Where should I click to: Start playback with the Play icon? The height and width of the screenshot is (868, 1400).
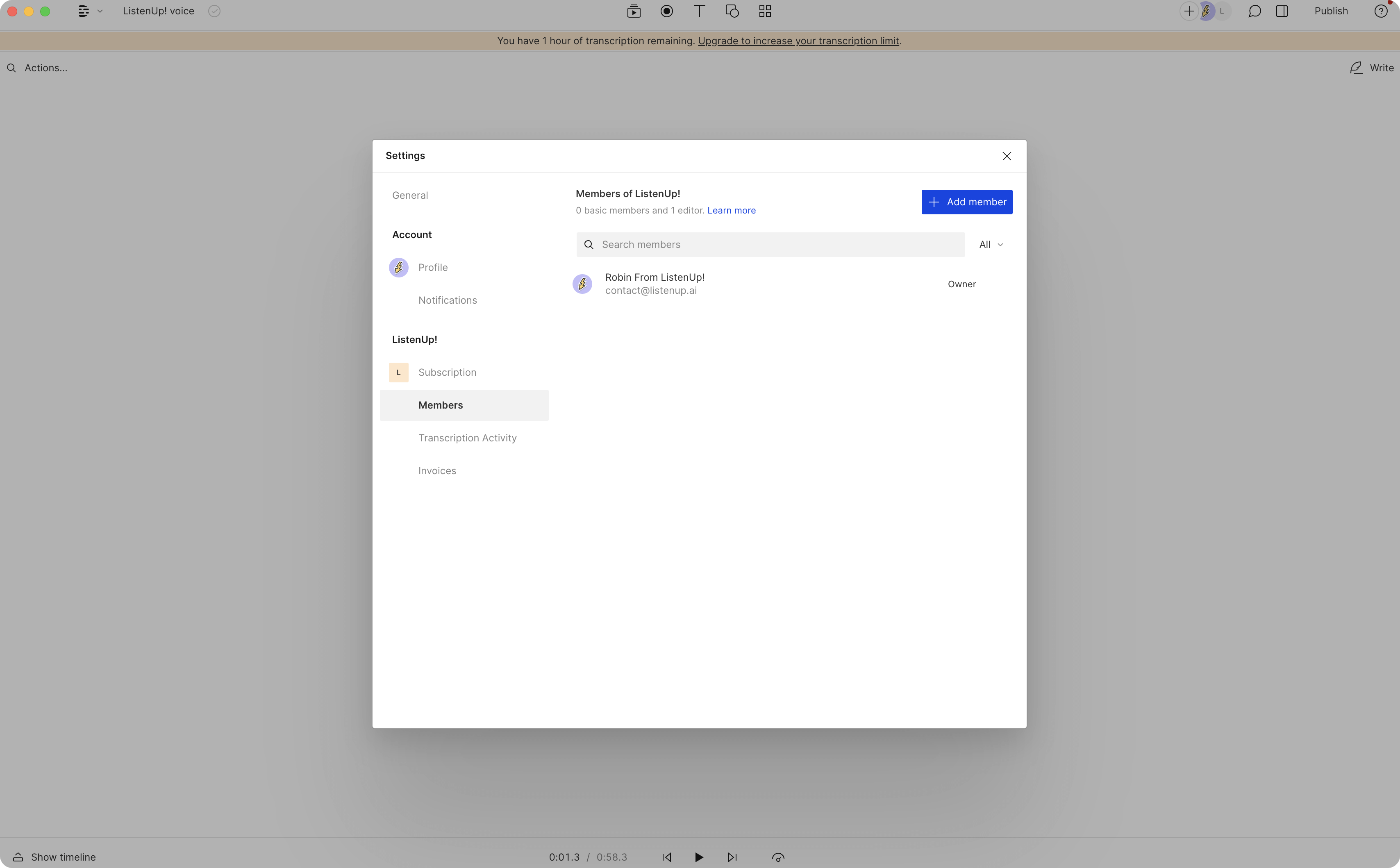[698, 857]
